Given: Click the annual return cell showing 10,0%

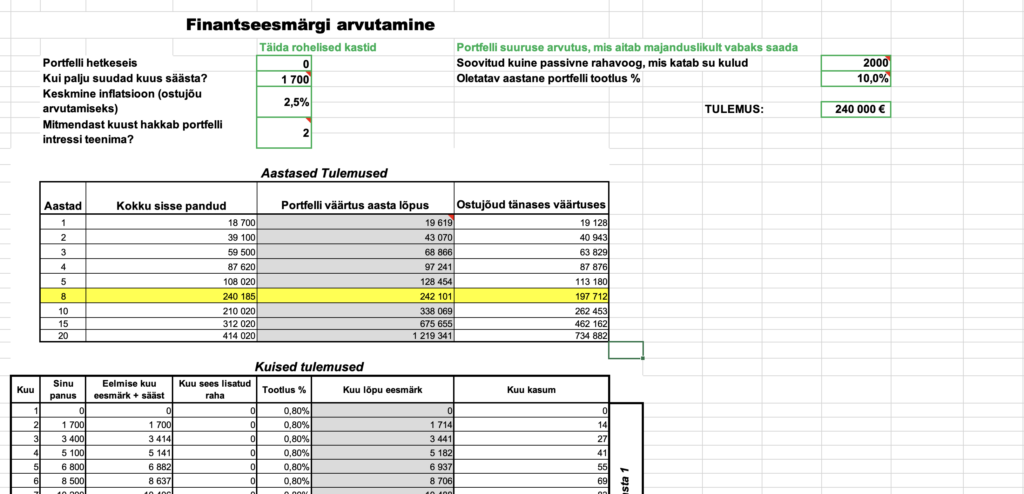Looking at the screenshot, I should point(855,79).
